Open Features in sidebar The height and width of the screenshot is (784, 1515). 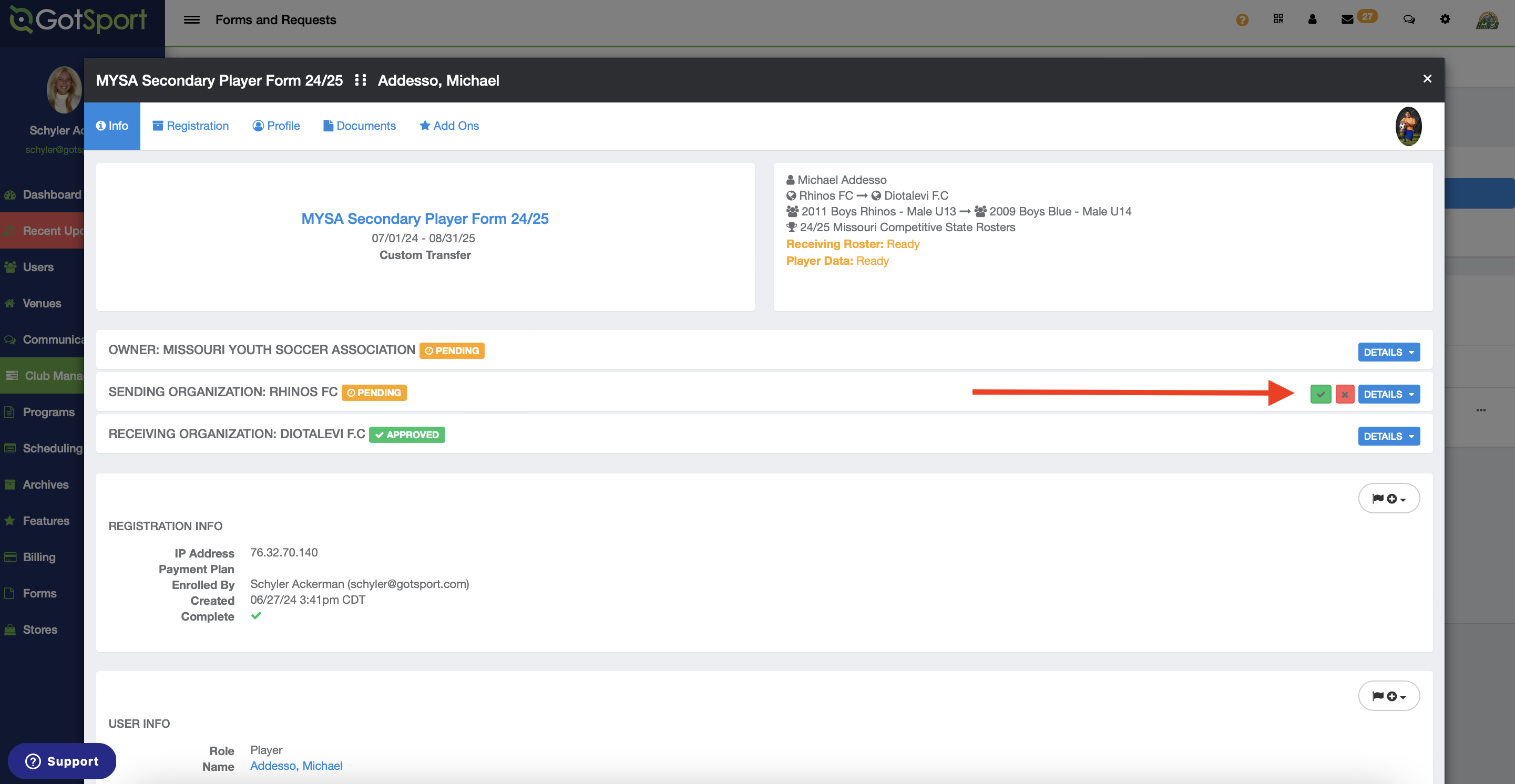click(x=42, y=521)
